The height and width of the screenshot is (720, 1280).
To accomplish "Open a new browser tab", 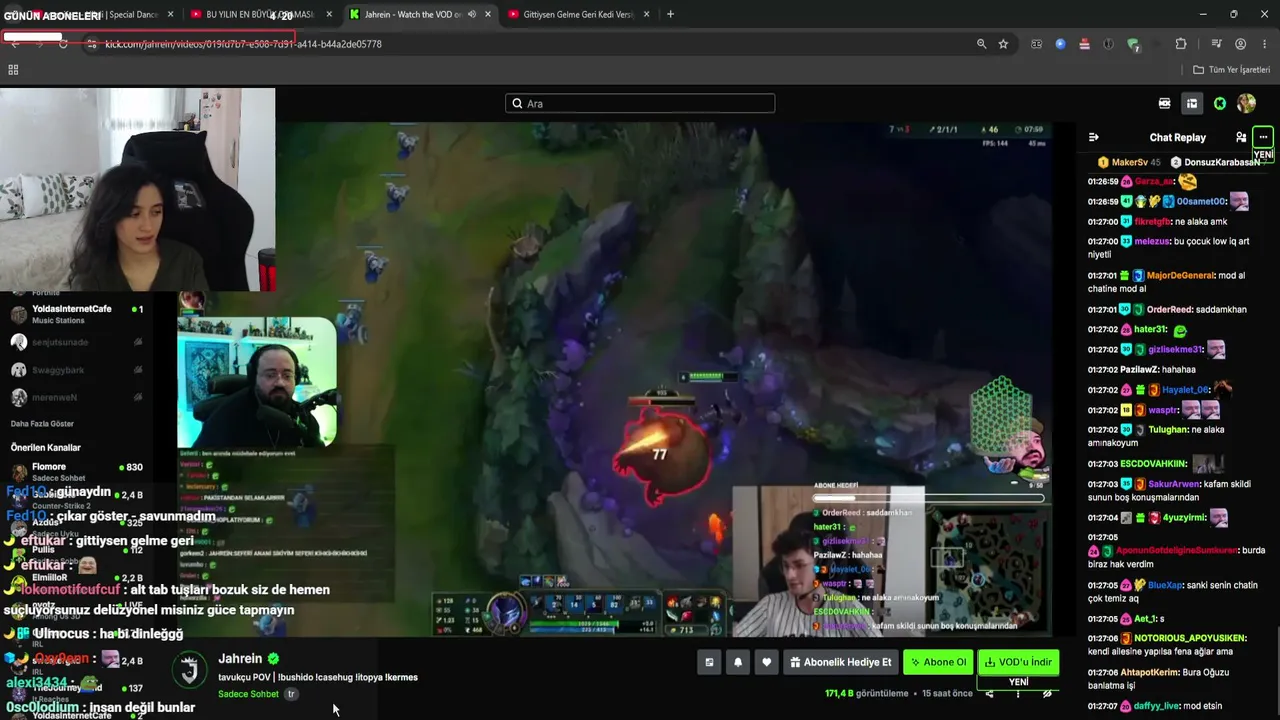I will [x=670, y=14].
